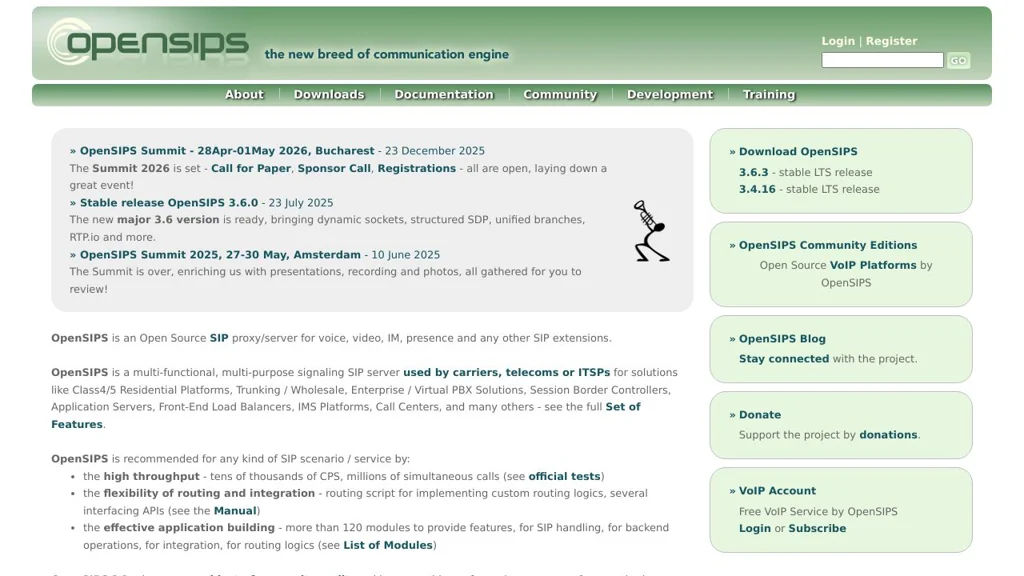
Task: Open OpenSIPS Blog sidebar heading
Action: (x=782, y=339)
